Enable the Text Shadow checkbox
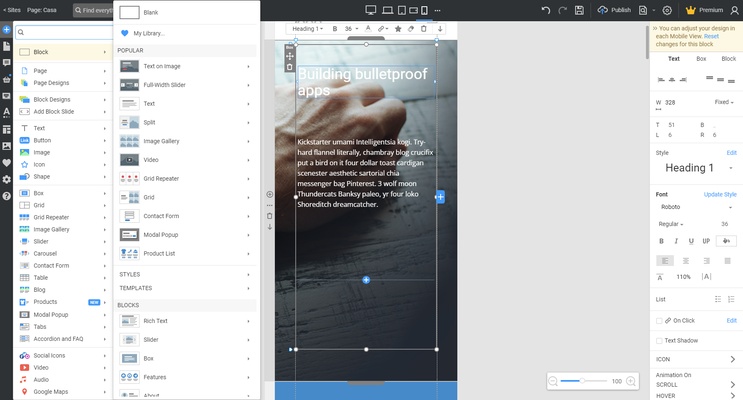Screen dimensions: 743x400 659,341
